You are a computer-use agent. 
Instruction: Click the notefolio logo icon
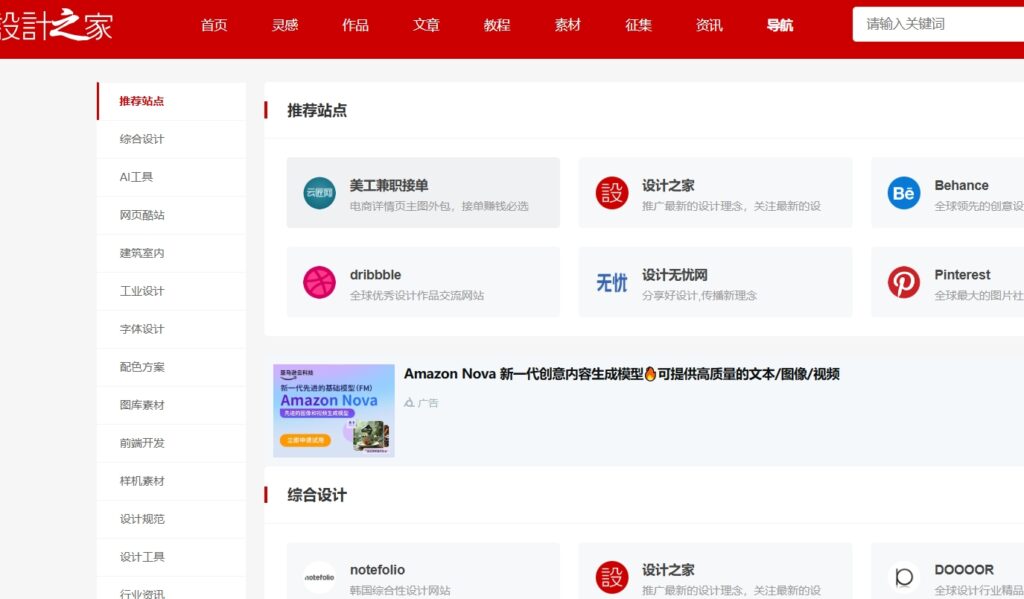point(319,577)
